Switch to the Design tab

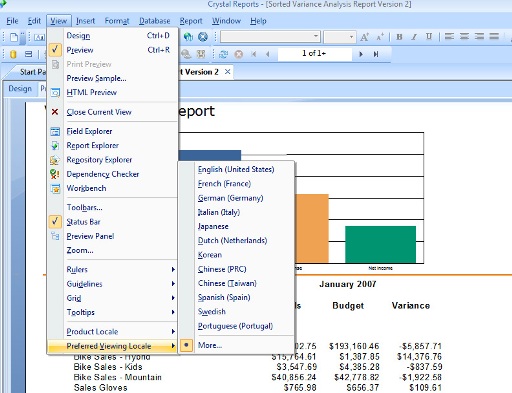pyautogui.click(x=20, y=89)
